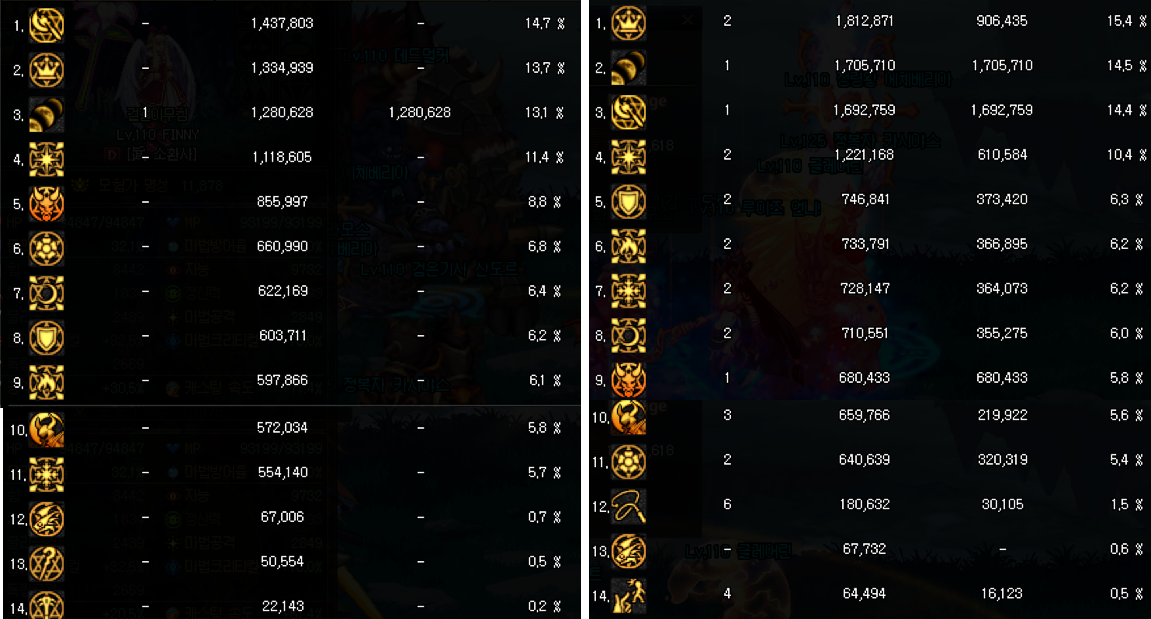The height and width of the screenshot is (619, 1151).
Task: Click the horned creature icon with 659,766 damage
Action: (628, 417)
